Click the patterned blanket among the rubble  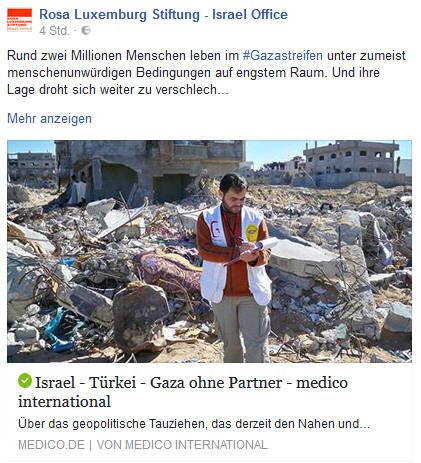(x=168, y=270)
